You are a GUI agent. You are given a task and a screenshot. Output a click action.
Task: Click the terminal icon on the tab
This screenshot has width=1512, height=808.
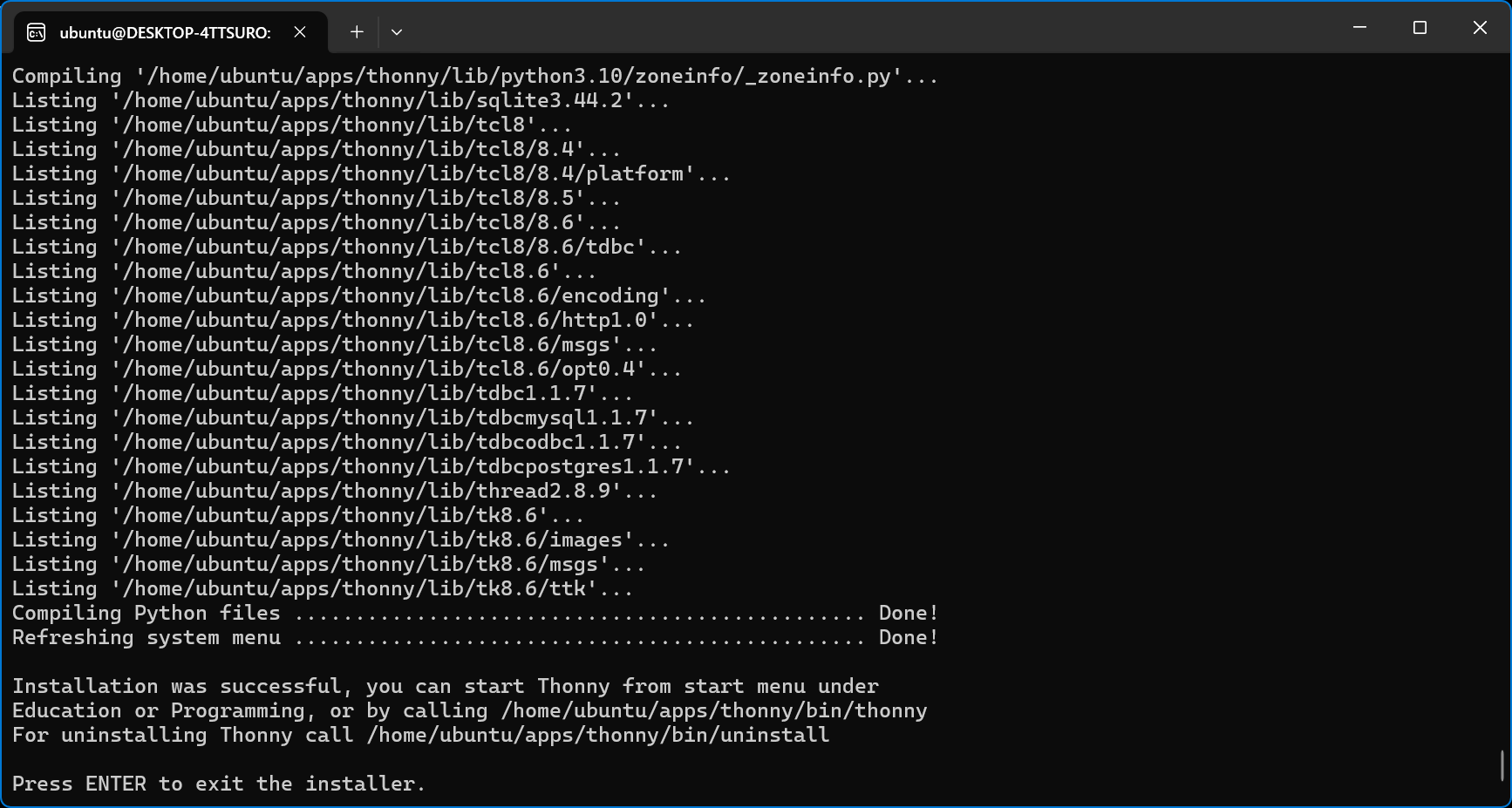pos(37,33)
